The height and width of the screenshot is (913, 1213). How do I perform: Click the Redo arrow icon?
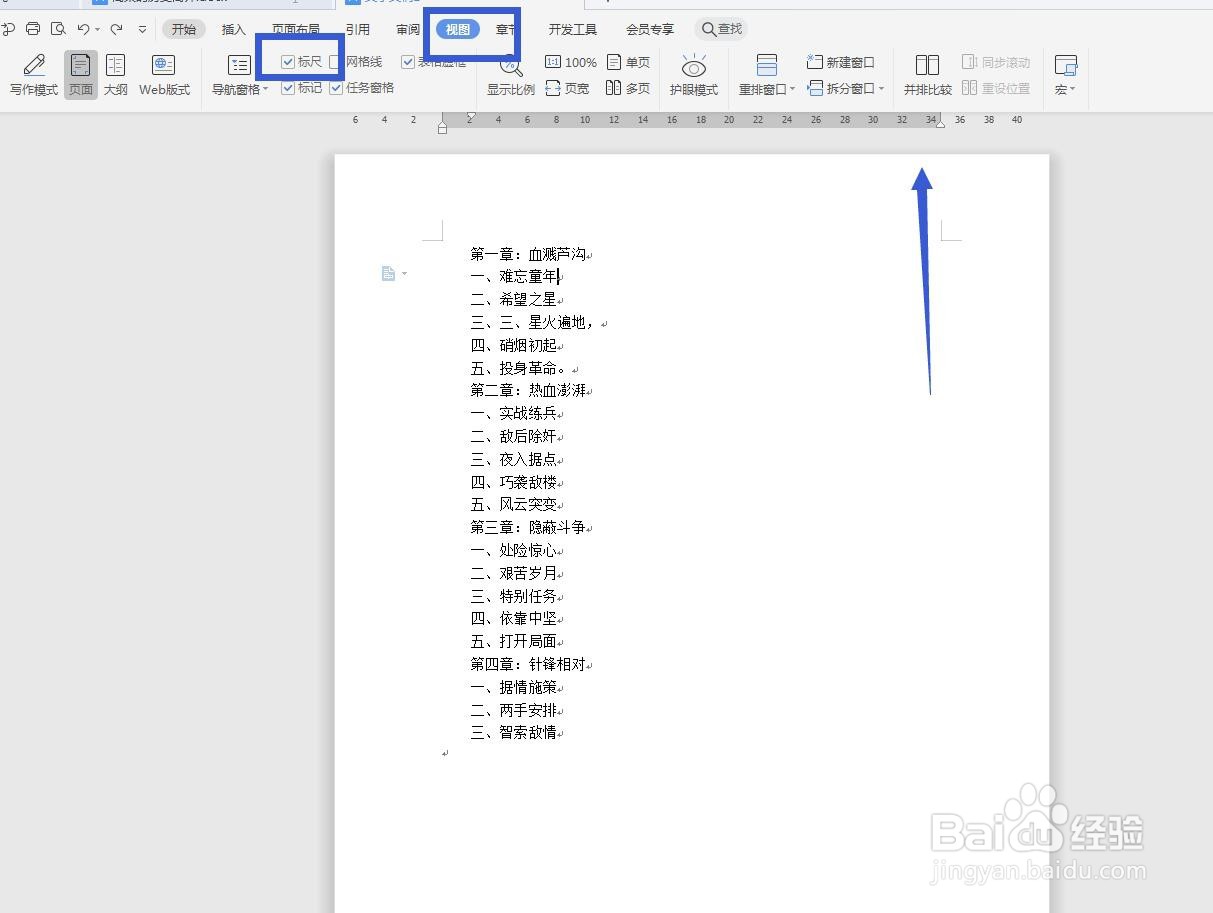pos(117,29)
